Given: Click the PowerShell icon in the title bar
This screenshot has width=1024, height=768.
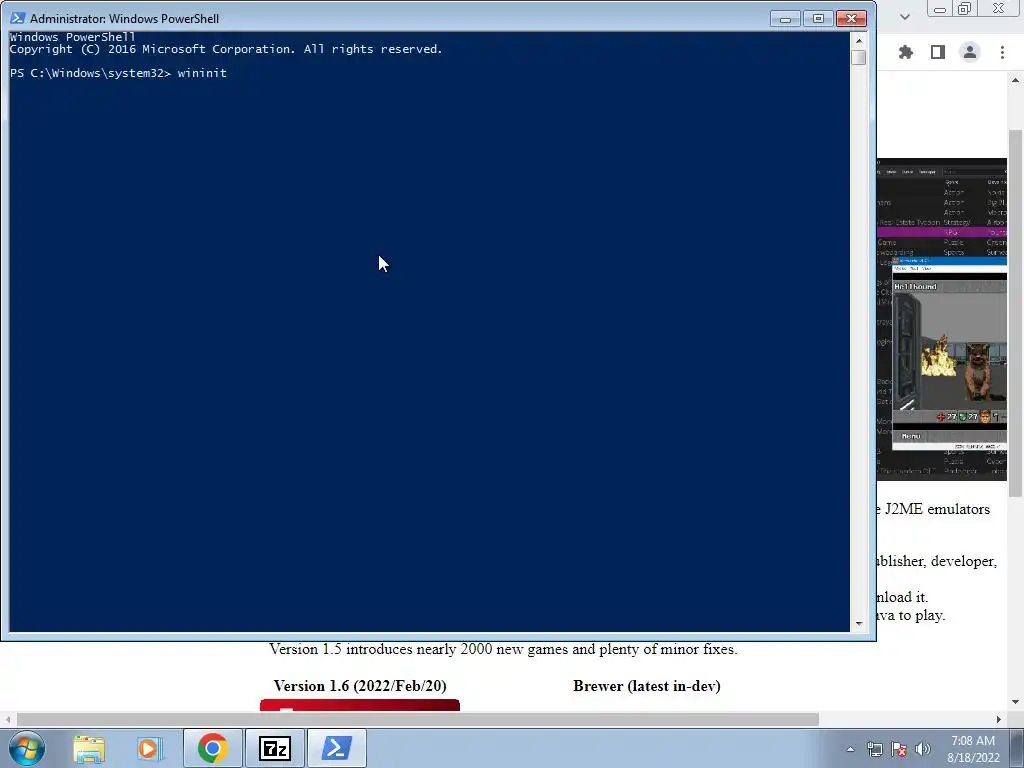Looking at the screenshot, I should click(17, 18).
